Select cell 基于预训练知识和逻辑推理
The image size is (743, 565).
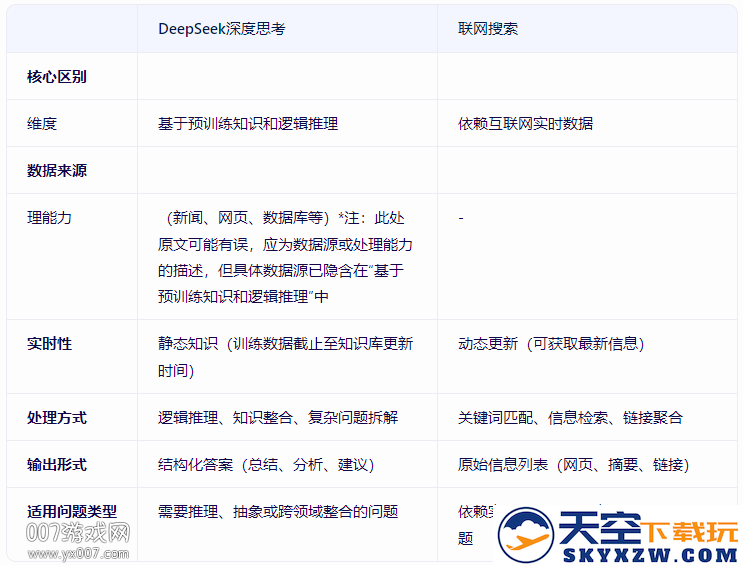click(x=248, y=124)
